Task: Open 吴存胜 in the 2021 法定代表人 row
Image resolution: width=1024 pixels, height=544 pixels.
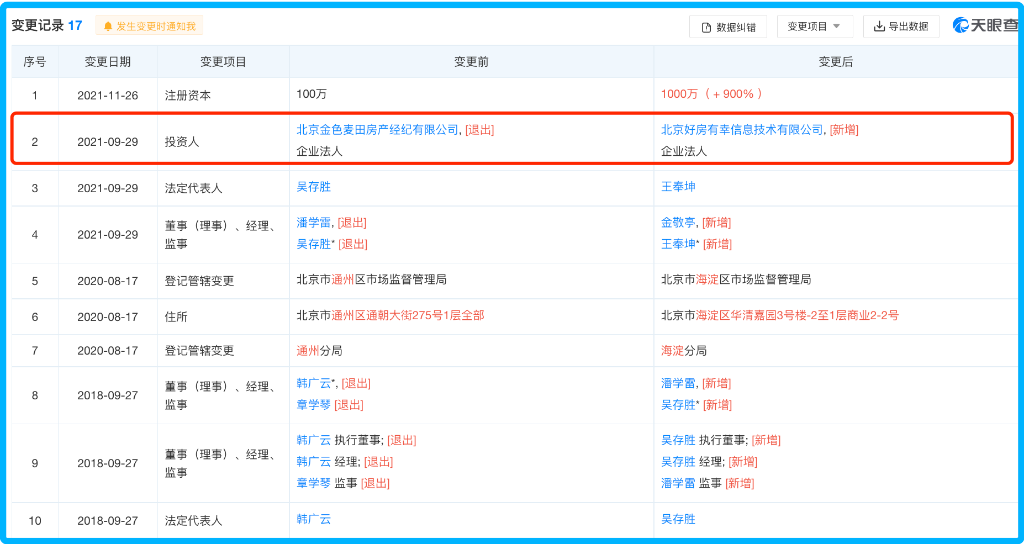Action: 313,187
